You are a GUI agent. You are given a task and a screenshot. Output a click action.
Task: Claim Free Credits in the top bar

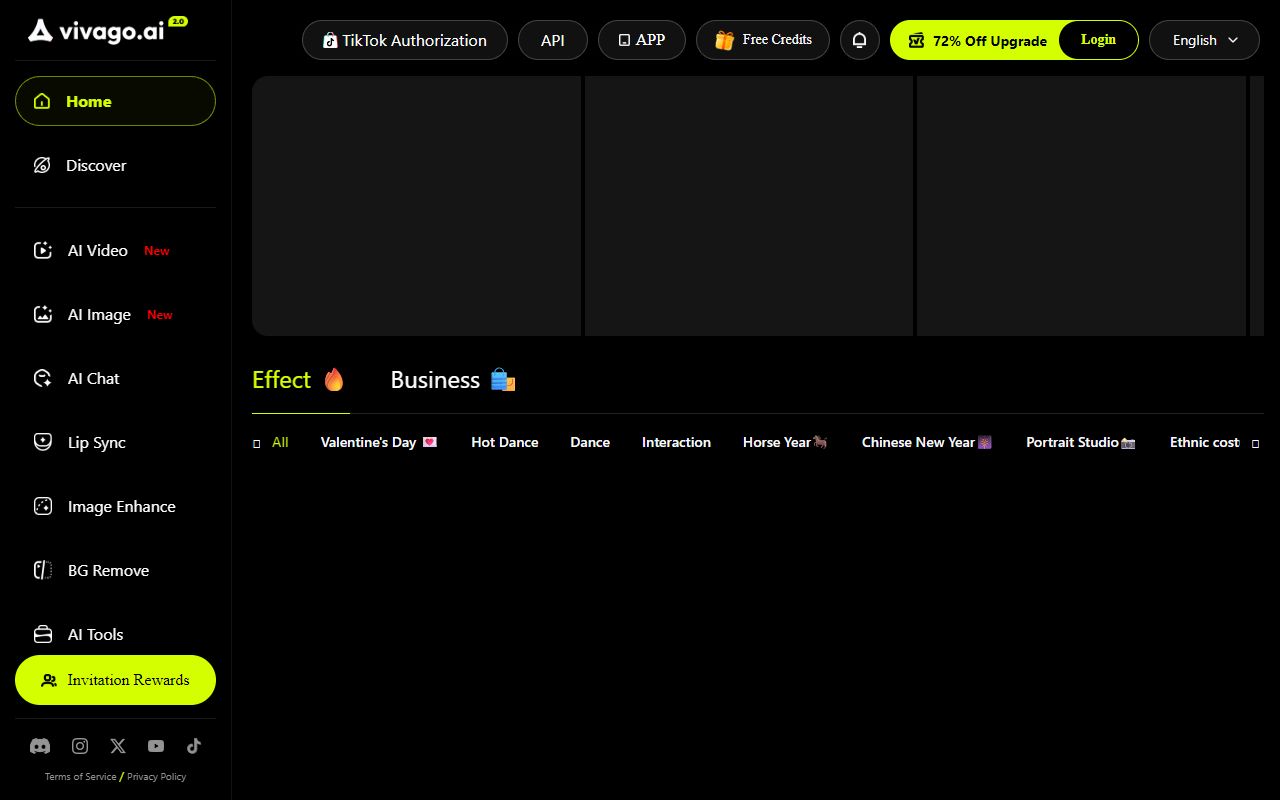pos(763,40)
